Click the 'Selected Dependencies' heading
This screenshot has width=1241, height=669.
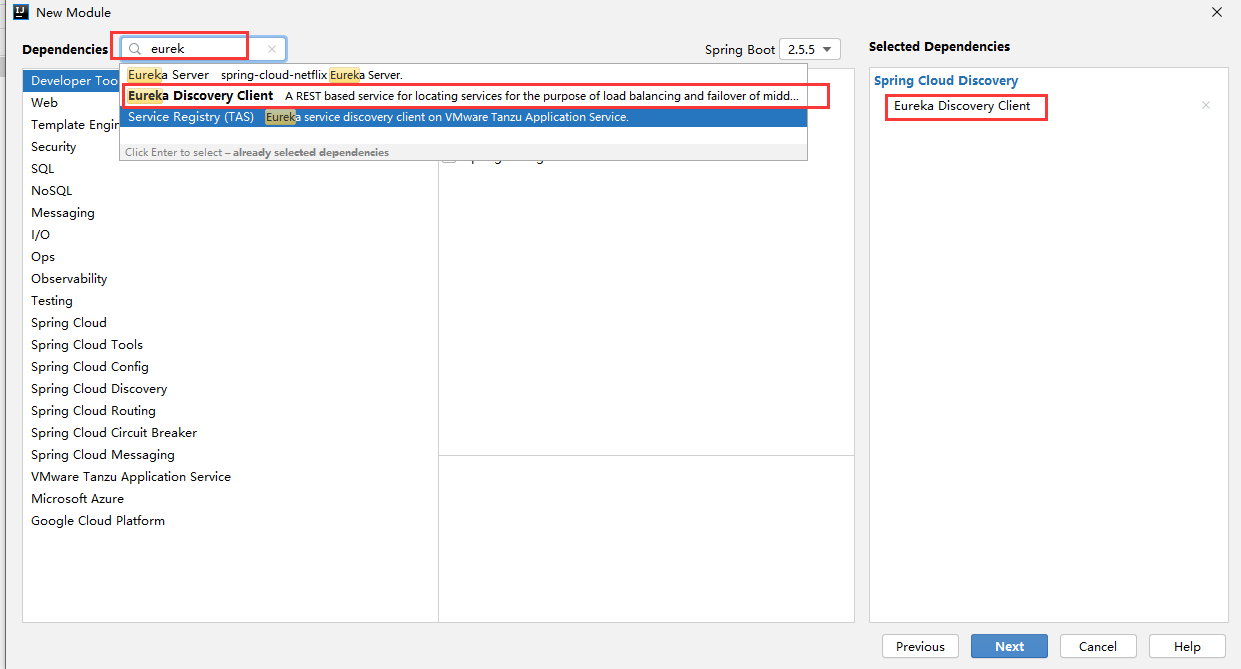click(x=939, y=47)
